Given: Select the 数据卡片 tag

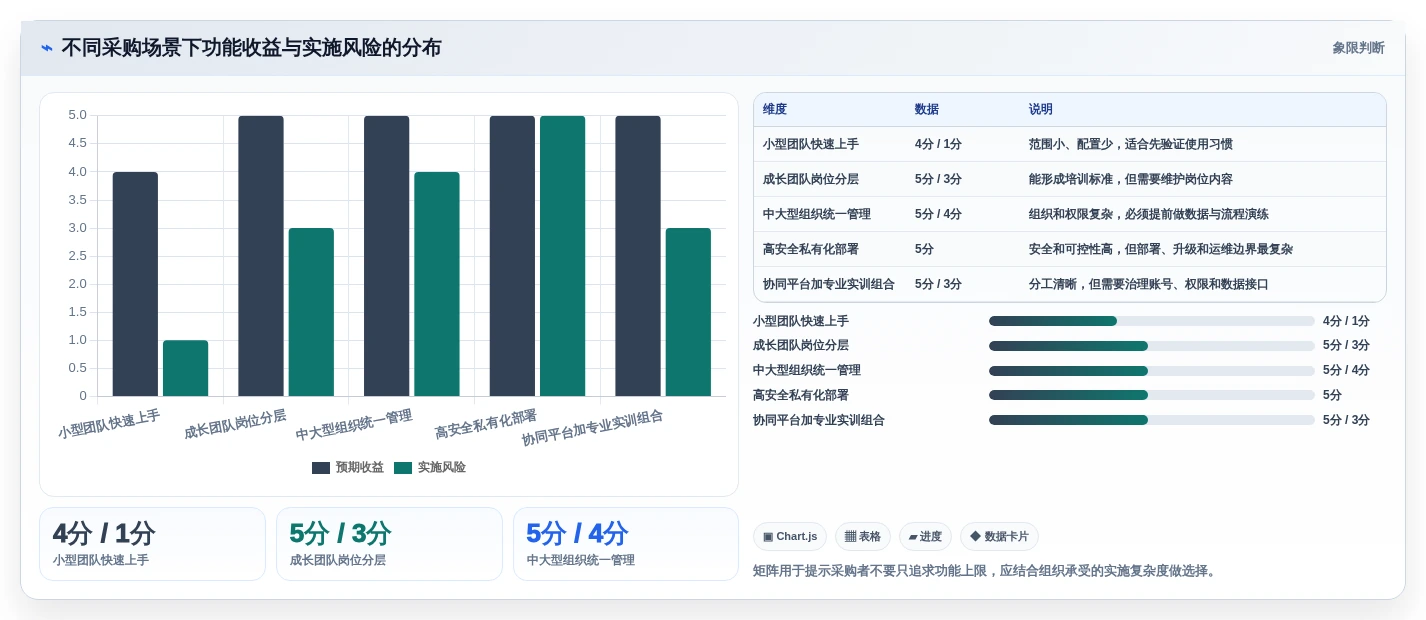Looking at the screenshot, I should [x=999, y=537].
